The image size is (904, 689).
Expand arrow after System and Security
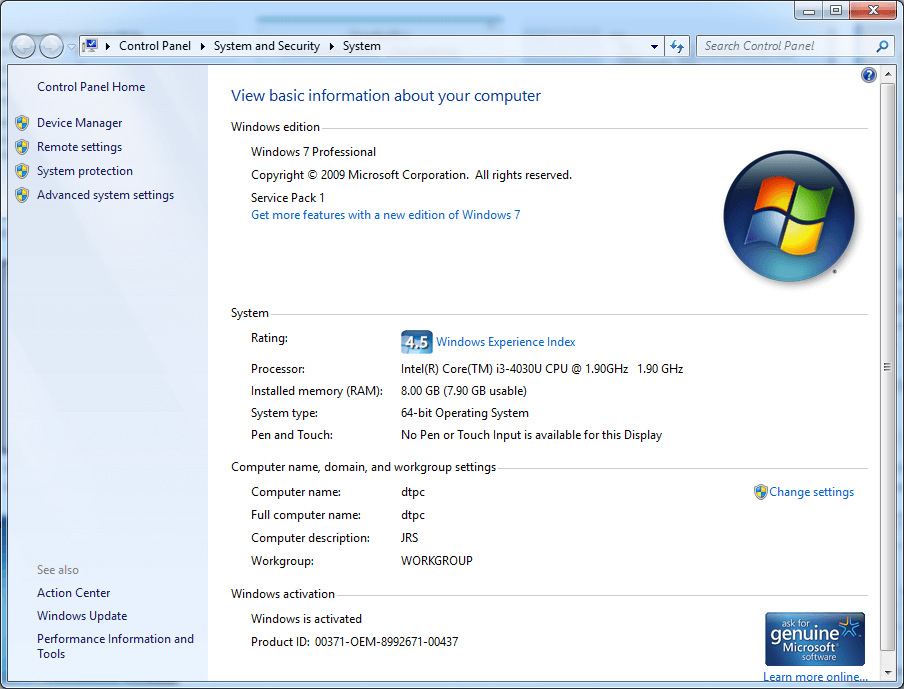[x=332, y=46]
